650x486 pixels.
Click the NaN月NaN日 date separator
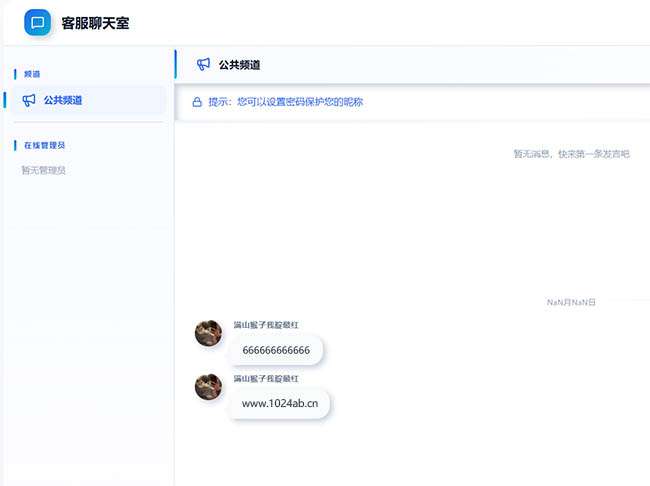pos(571,302)
